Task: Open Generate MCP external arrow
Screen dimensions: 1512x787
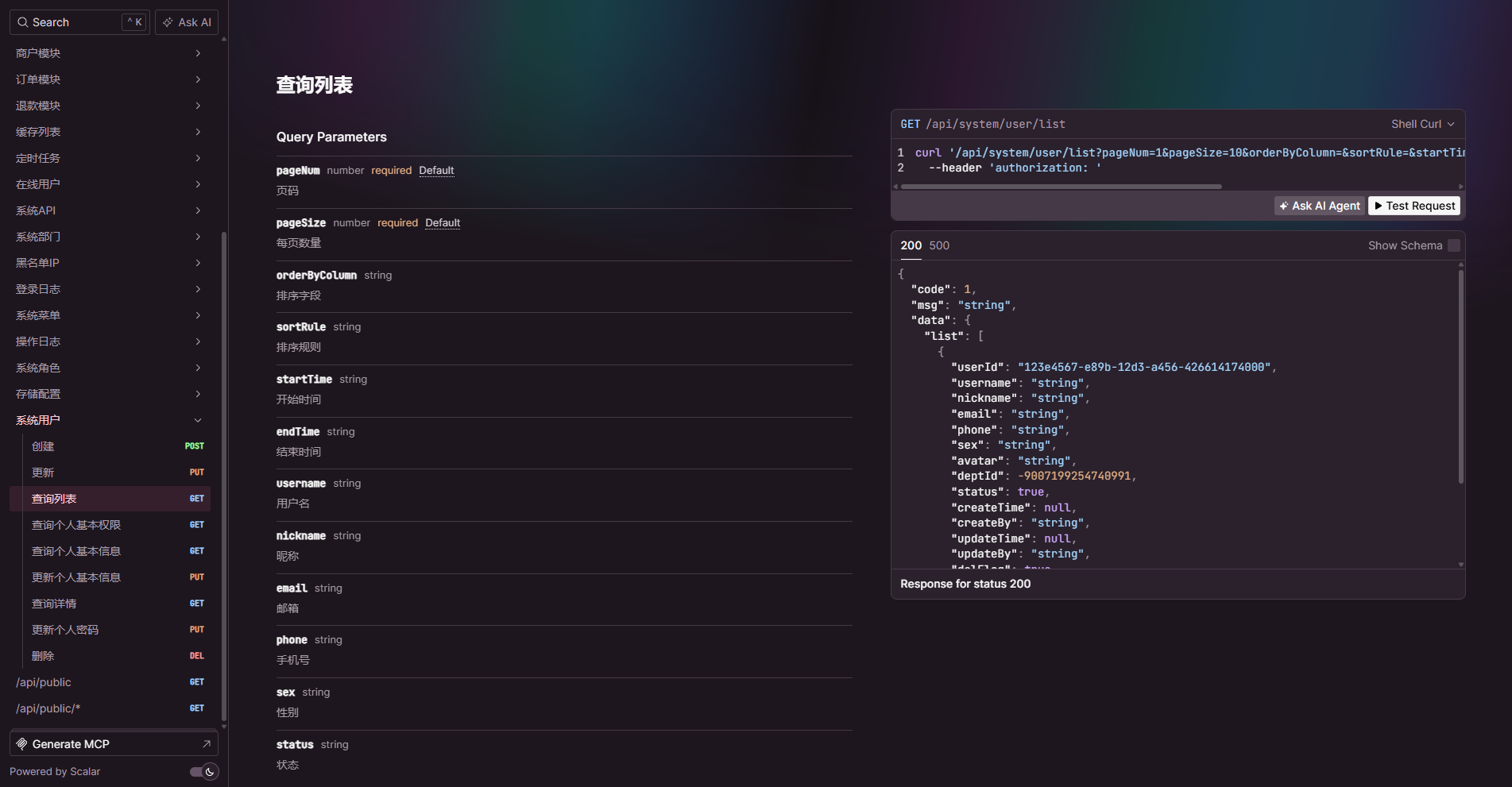Action: (x=207, y=744)
